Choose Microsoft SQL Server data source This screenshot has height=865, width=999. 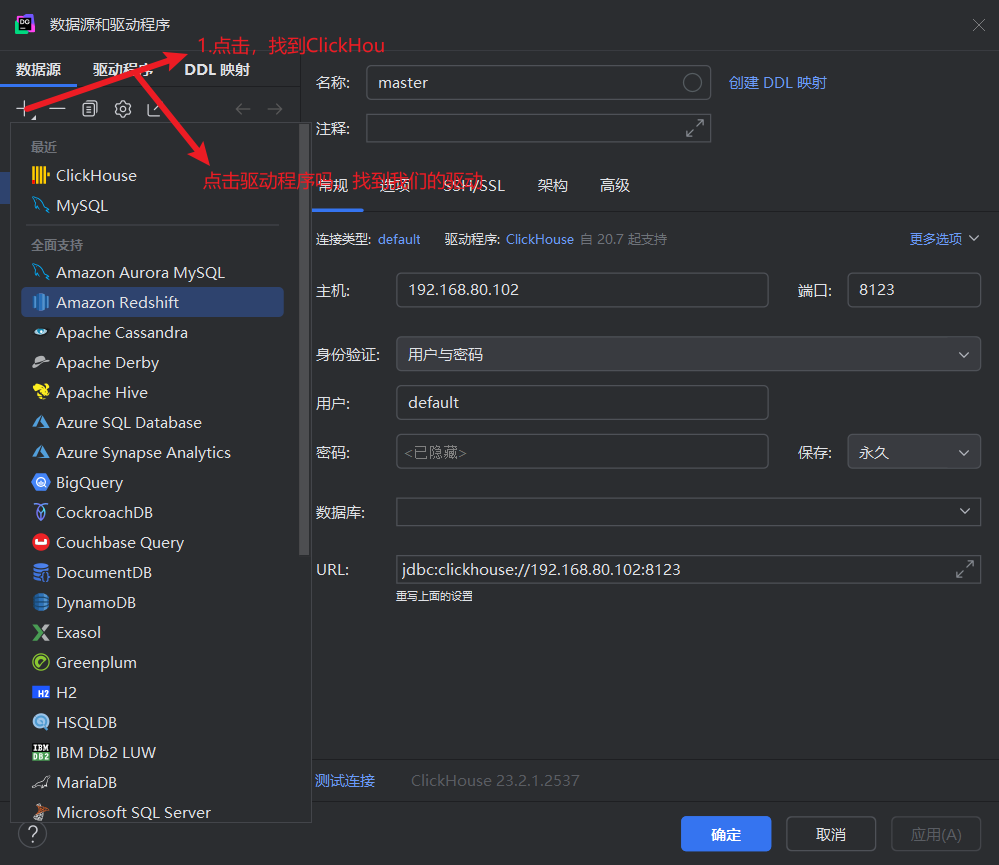[x=152, y=811]
